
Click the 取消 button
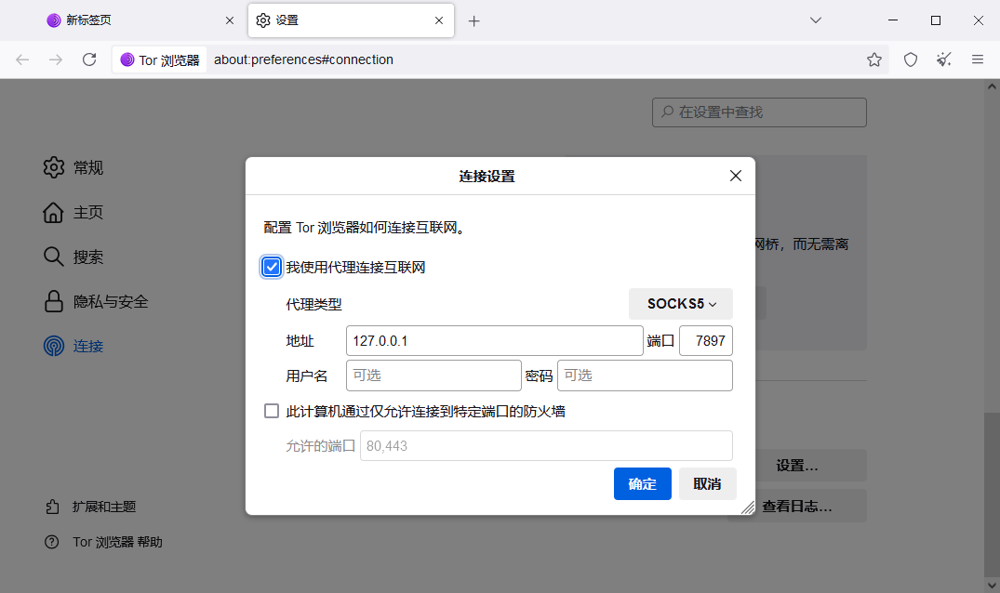click(707, 484)
